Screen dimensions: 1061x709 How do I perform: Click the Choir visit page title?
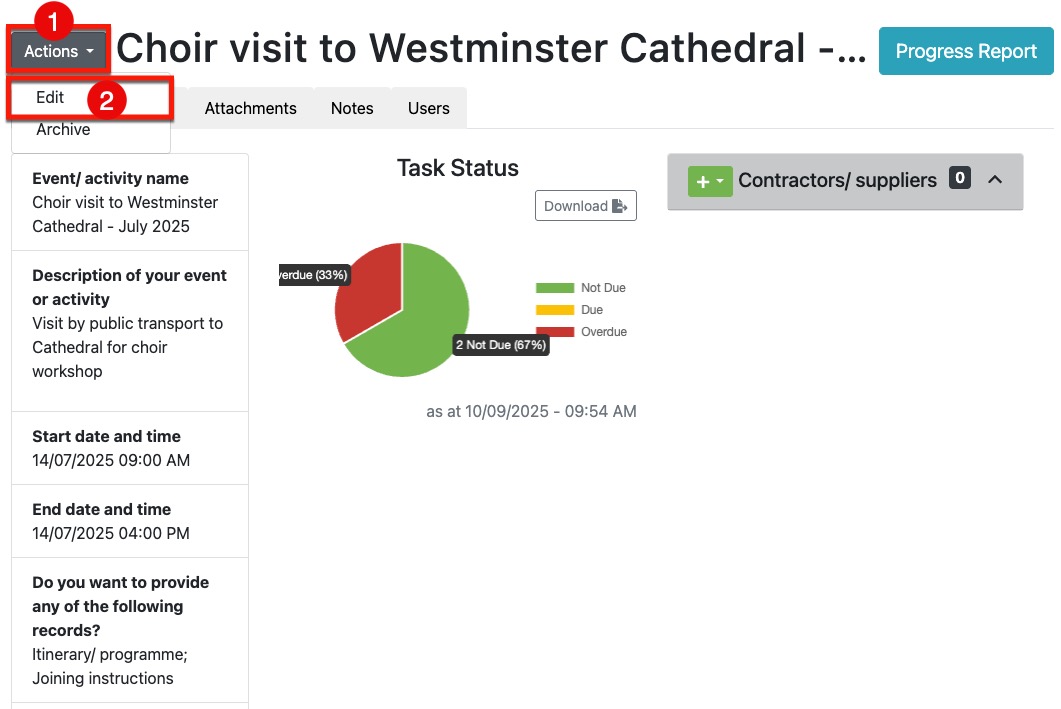tap(490, 48)
